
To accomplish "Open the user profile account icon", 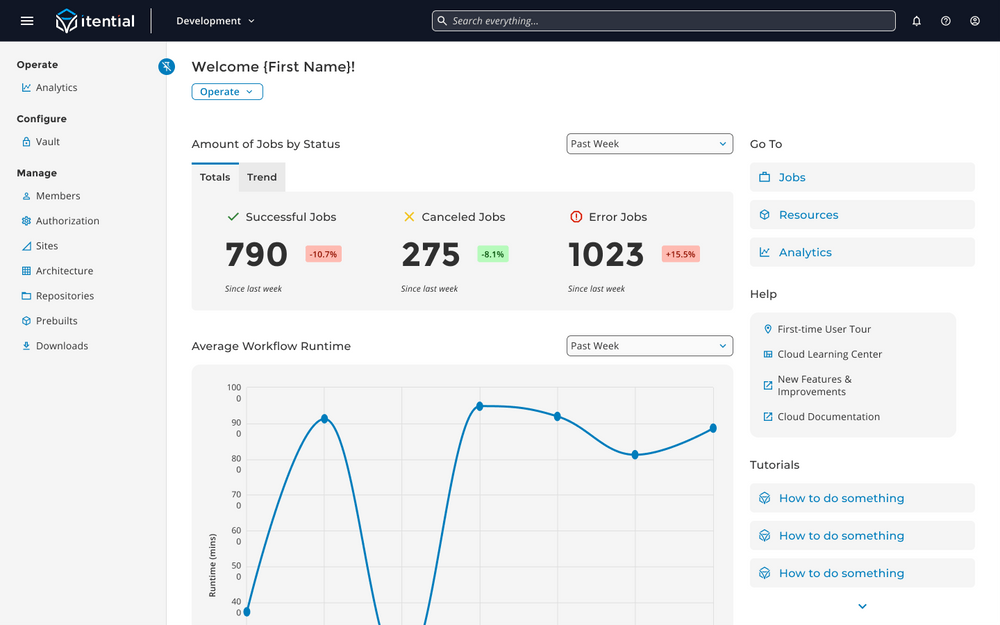I will (975, 21).
